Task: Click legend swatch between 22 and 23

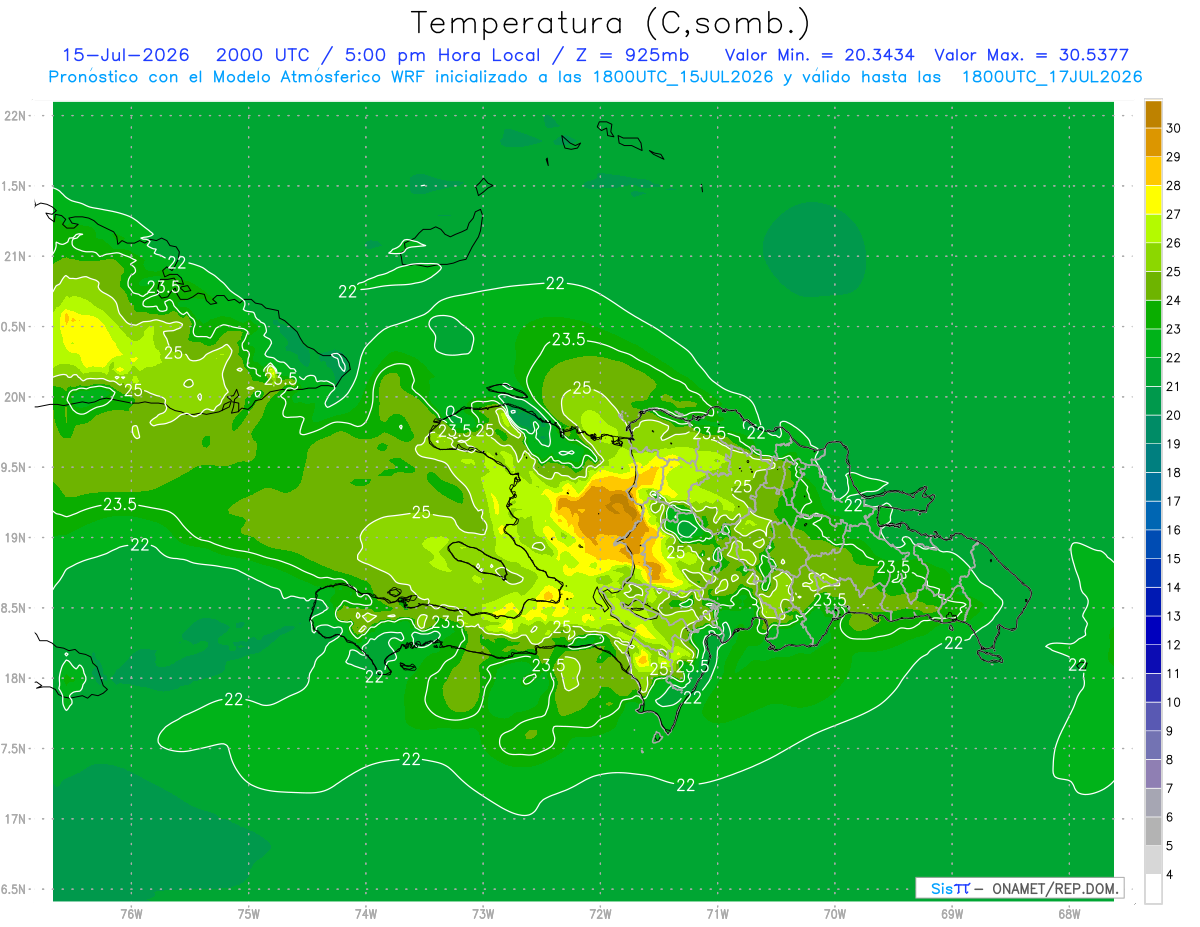Action: (x=1153, y=344)
